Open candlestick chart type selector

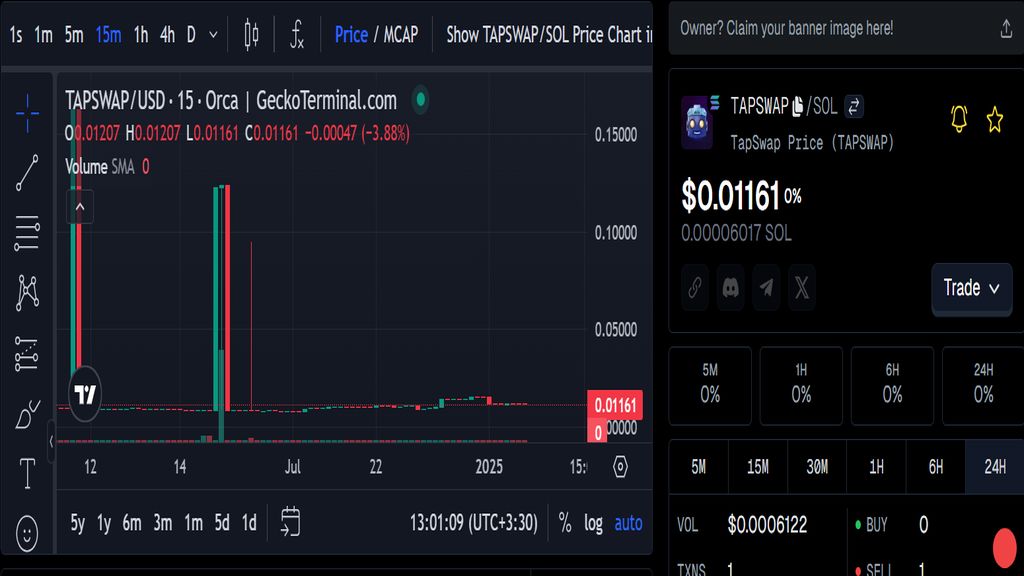tap(251, 35)
